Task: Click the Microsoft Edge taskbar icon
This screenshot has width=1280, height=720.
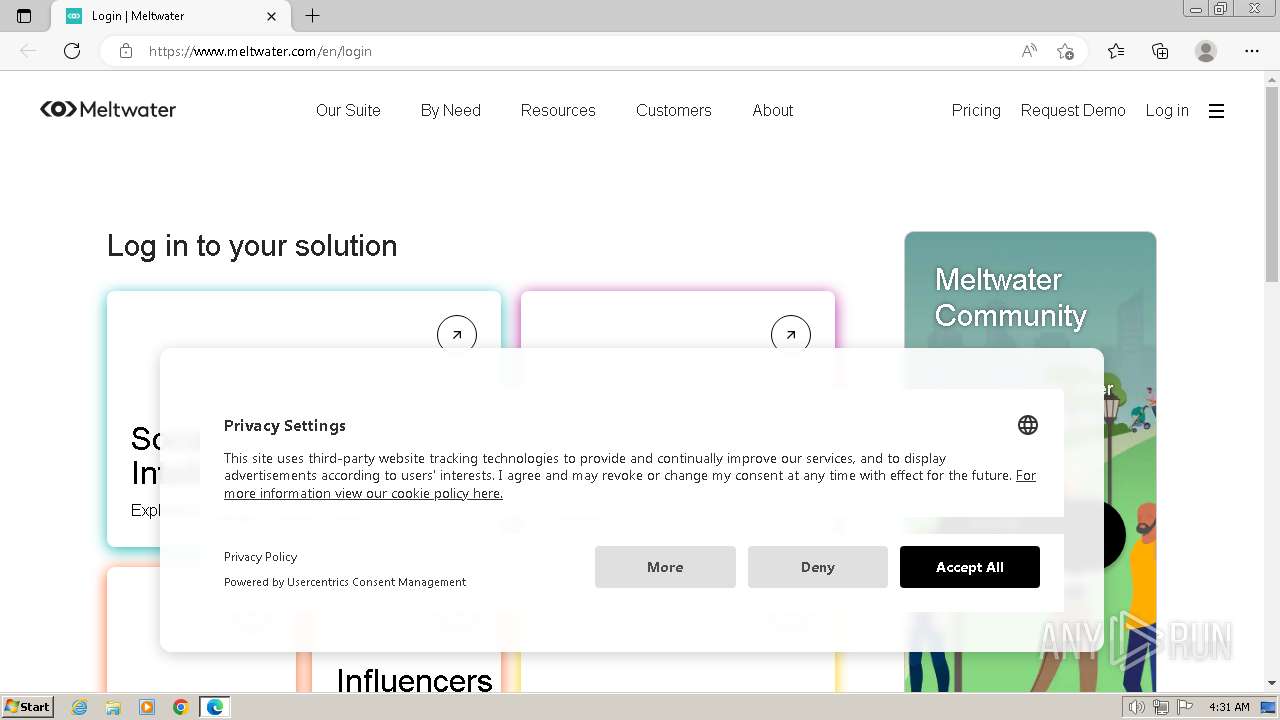Action: (x=215, y=707)
